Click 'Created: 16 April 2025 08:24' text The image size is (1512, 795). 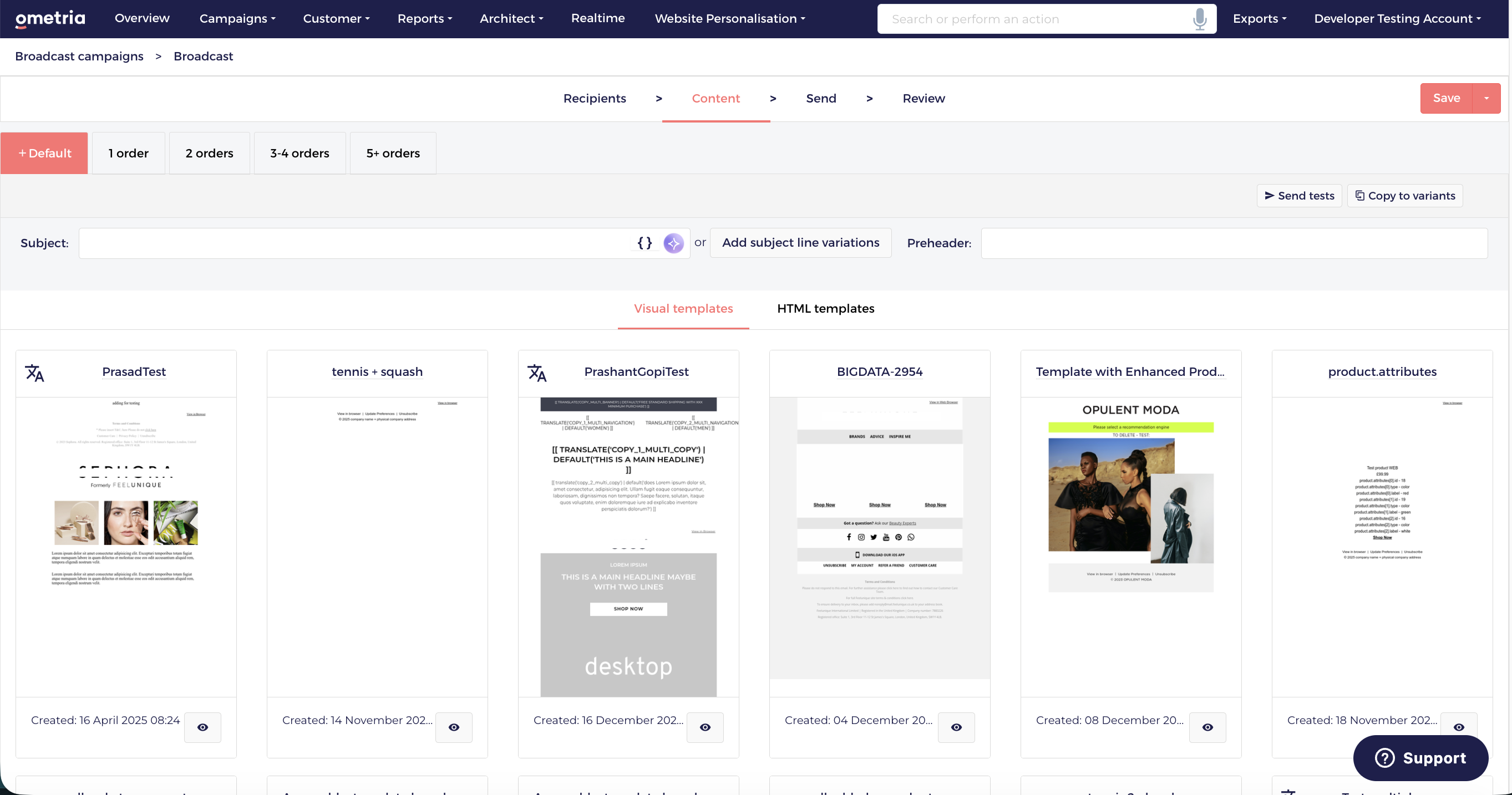pos(105,720)
